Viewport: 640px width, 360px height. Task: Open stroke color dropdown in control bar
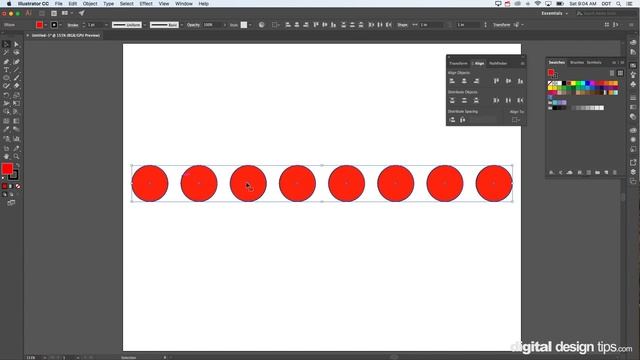[x=60, y=25]
